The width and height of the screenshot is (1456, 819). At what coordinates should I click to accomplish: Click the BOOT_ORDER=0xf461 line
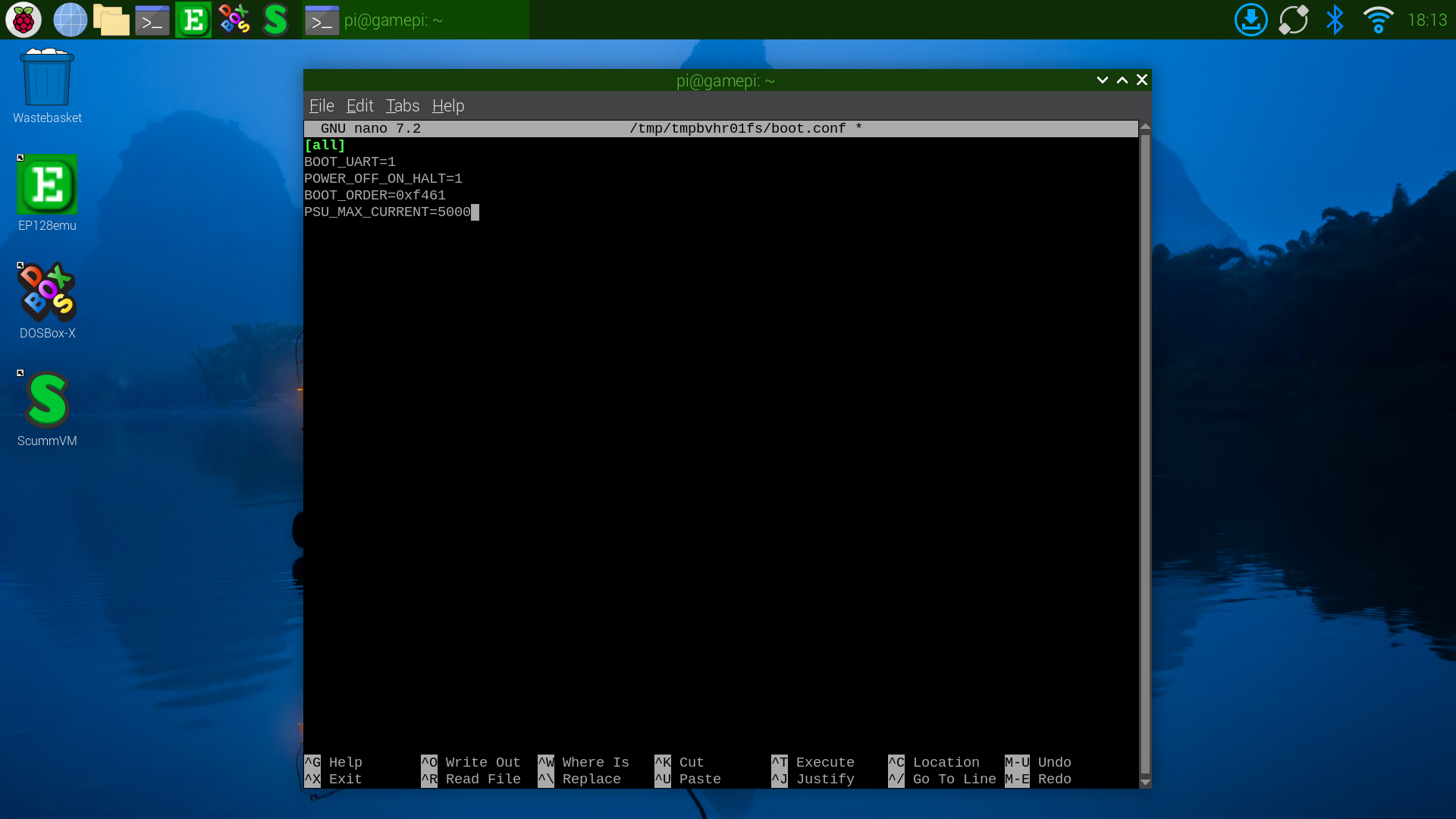tap(375, 195)
